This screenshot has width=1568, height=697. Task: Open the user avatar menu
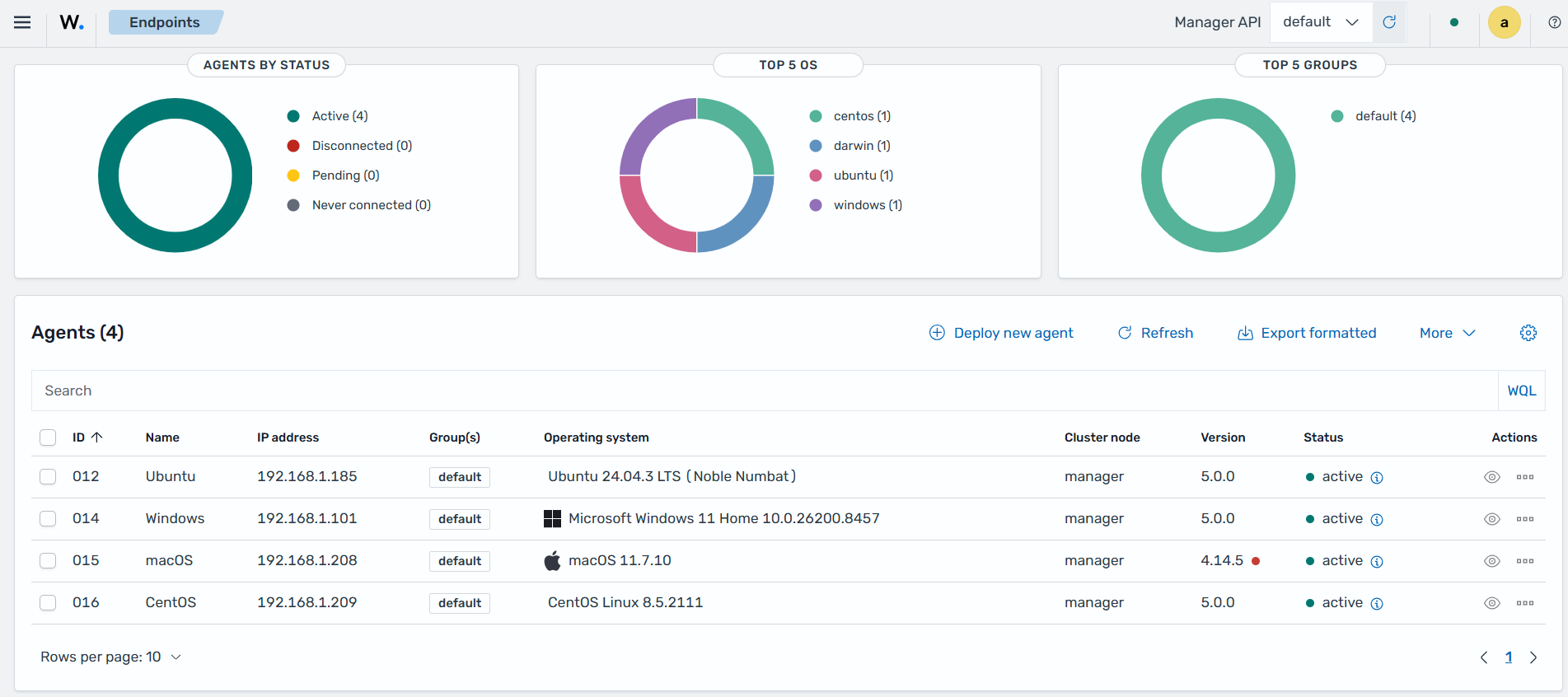[1505, 22]
